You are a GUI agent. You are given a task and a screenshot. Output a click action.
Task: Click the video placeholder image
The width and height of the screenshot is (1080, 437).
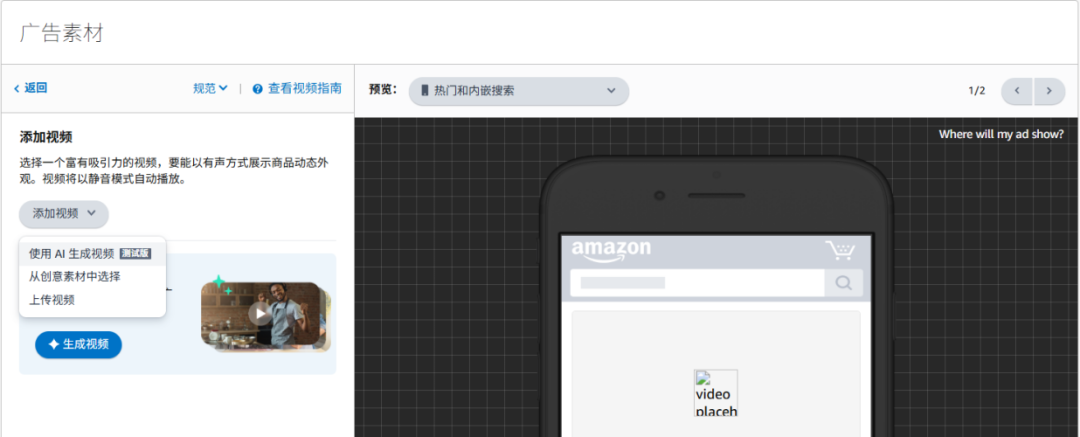(716, 393)
